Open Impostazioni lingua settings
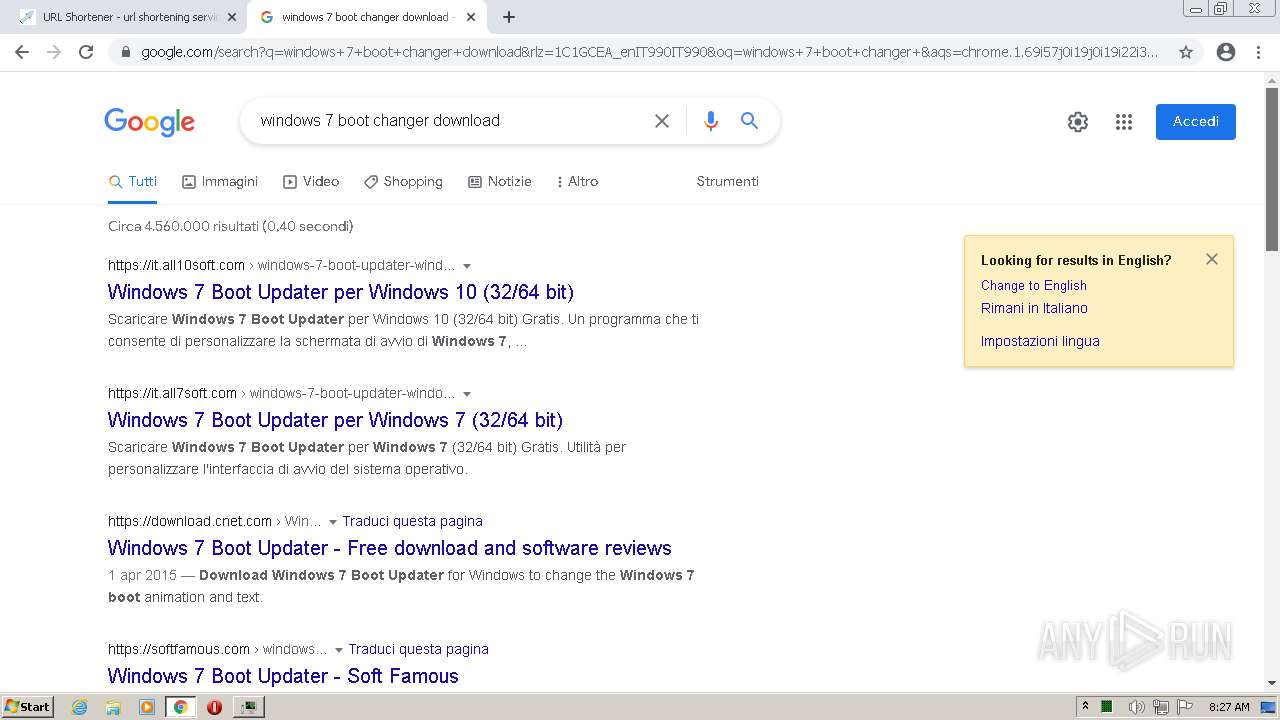 1040,342
